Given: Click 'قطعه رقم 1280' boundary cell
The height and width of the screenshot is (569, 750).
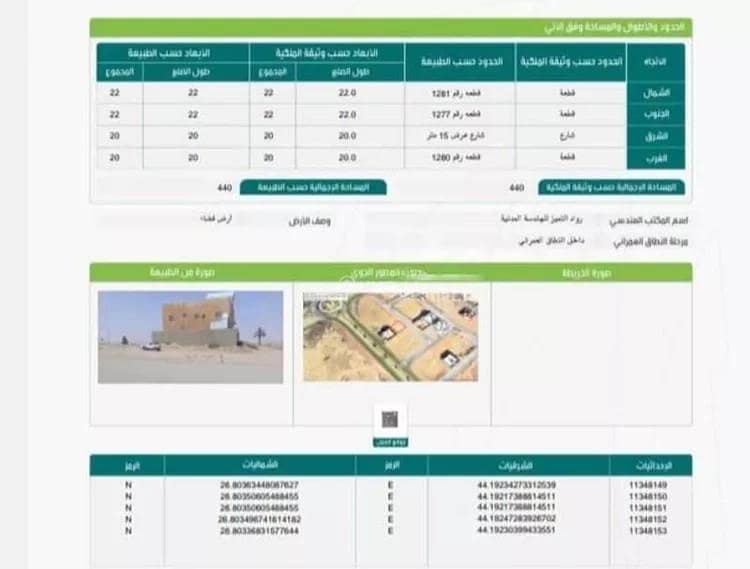Looking at the screenshot, I should pyautogui.click(x=459, y=158).
